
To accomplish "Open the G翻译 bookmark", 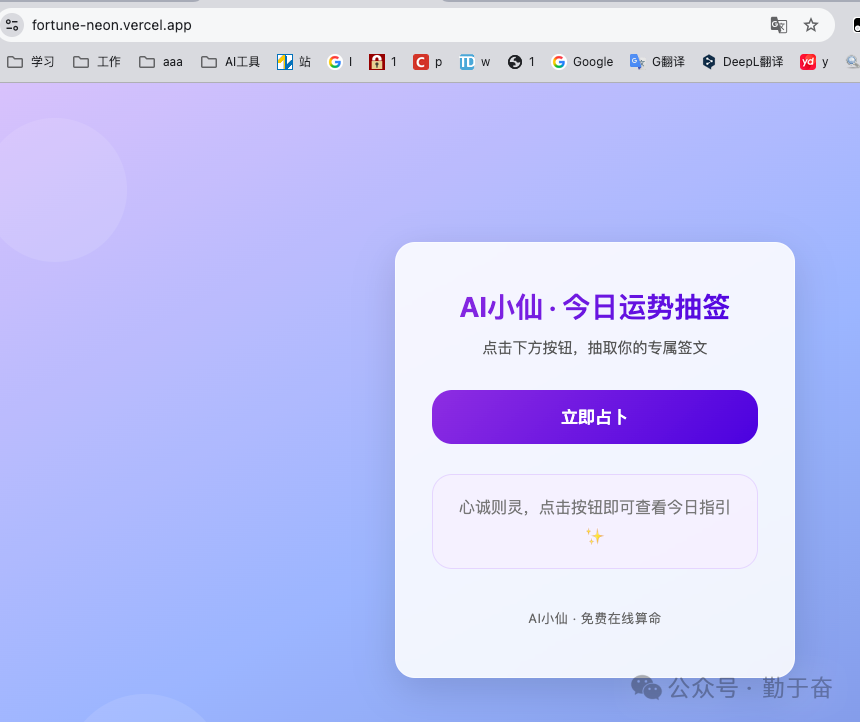I will pos(656,62).
